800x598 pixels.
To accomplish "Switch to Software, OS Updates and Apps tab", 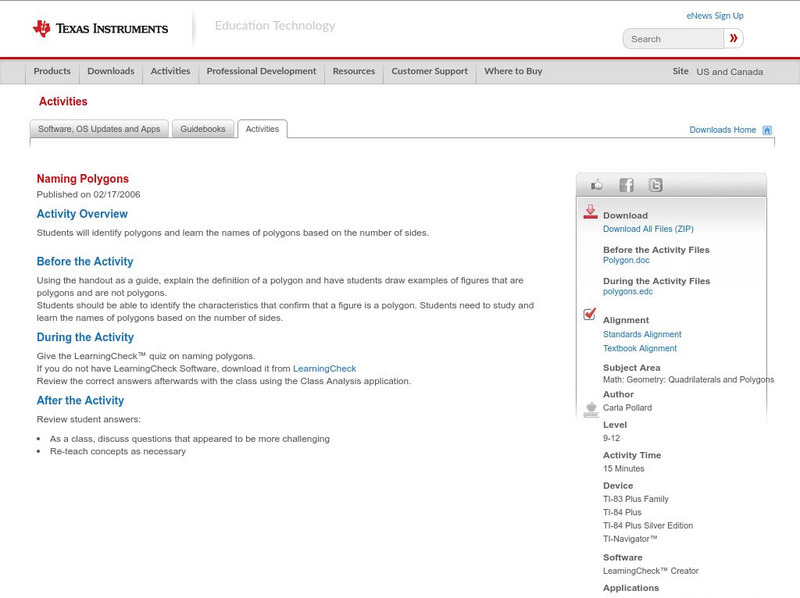I will tap(99, 129).
